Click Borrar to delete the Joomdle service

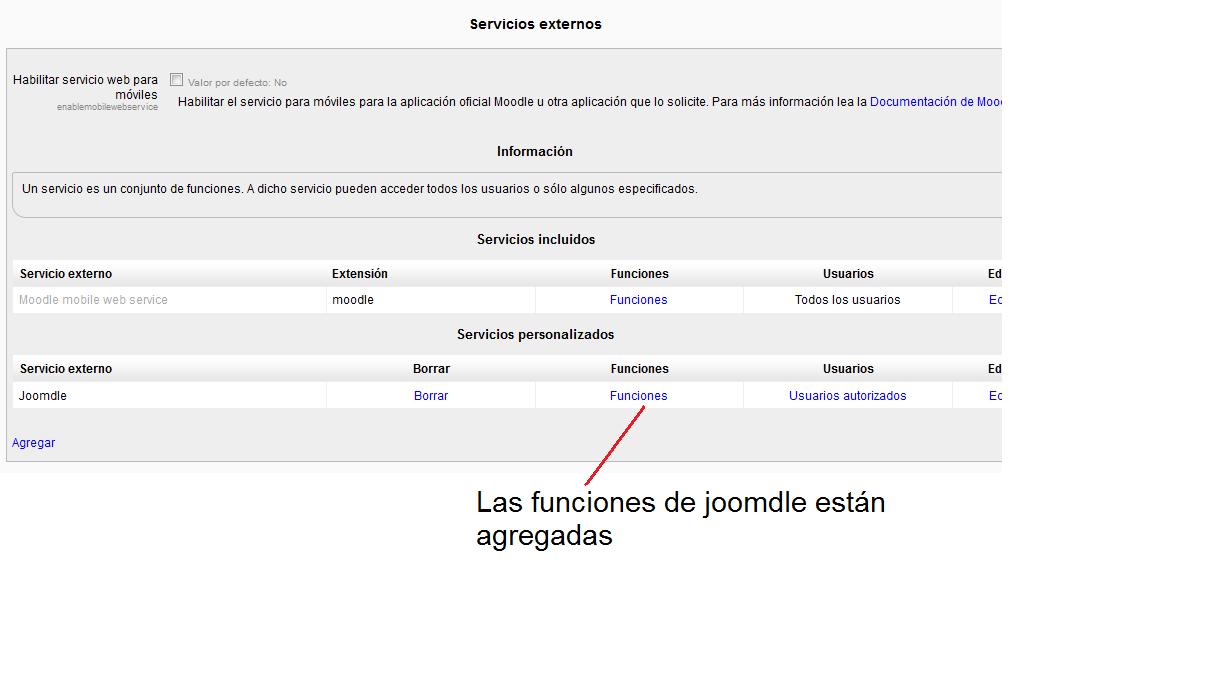coord(431,396)
